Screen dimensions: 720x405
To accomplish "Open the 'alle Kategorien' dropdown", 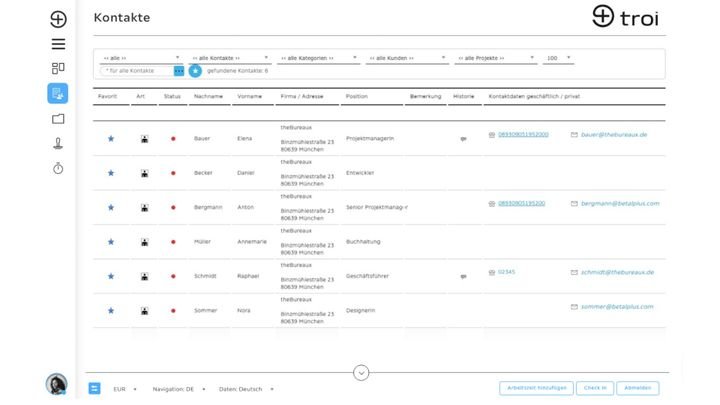I will pyautogui.click(x=319, y=58).
